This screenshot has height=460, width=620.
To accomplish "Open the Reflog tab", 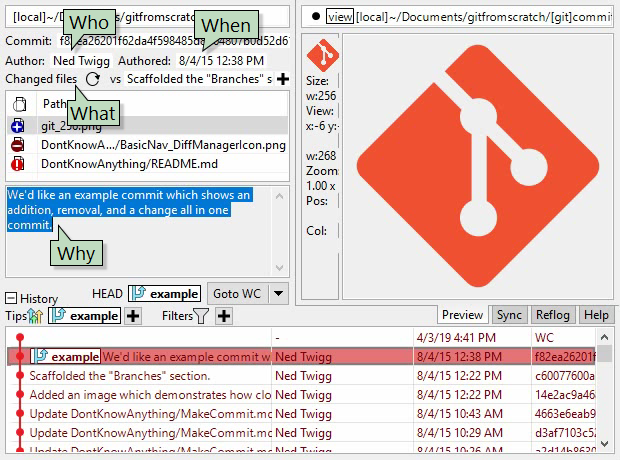I will (x=553, y=315).
